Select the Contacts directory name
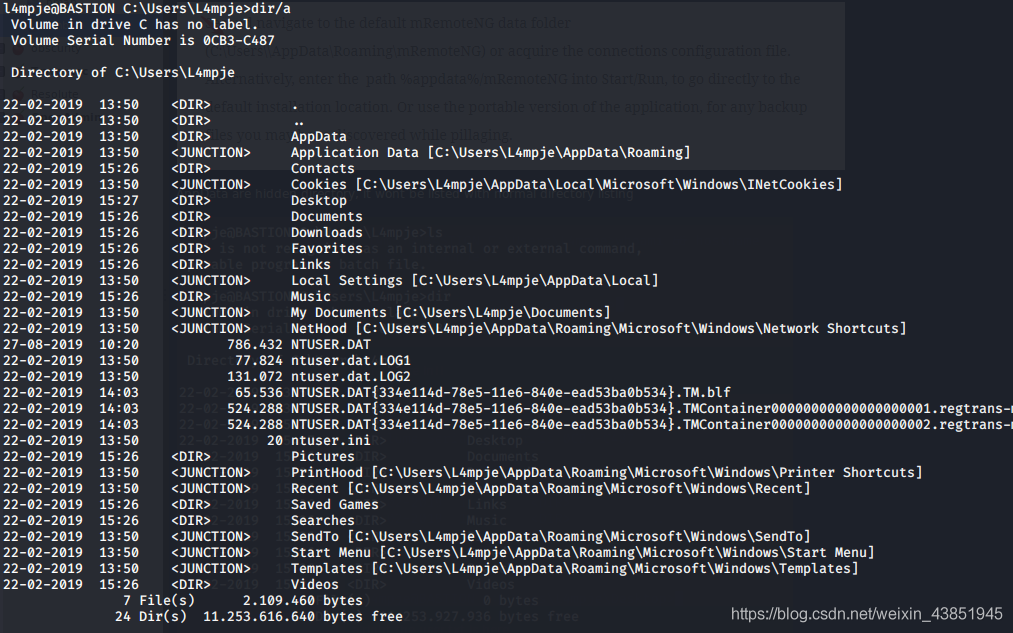Viewport: 1013px width, 633px height. [322, 169]
